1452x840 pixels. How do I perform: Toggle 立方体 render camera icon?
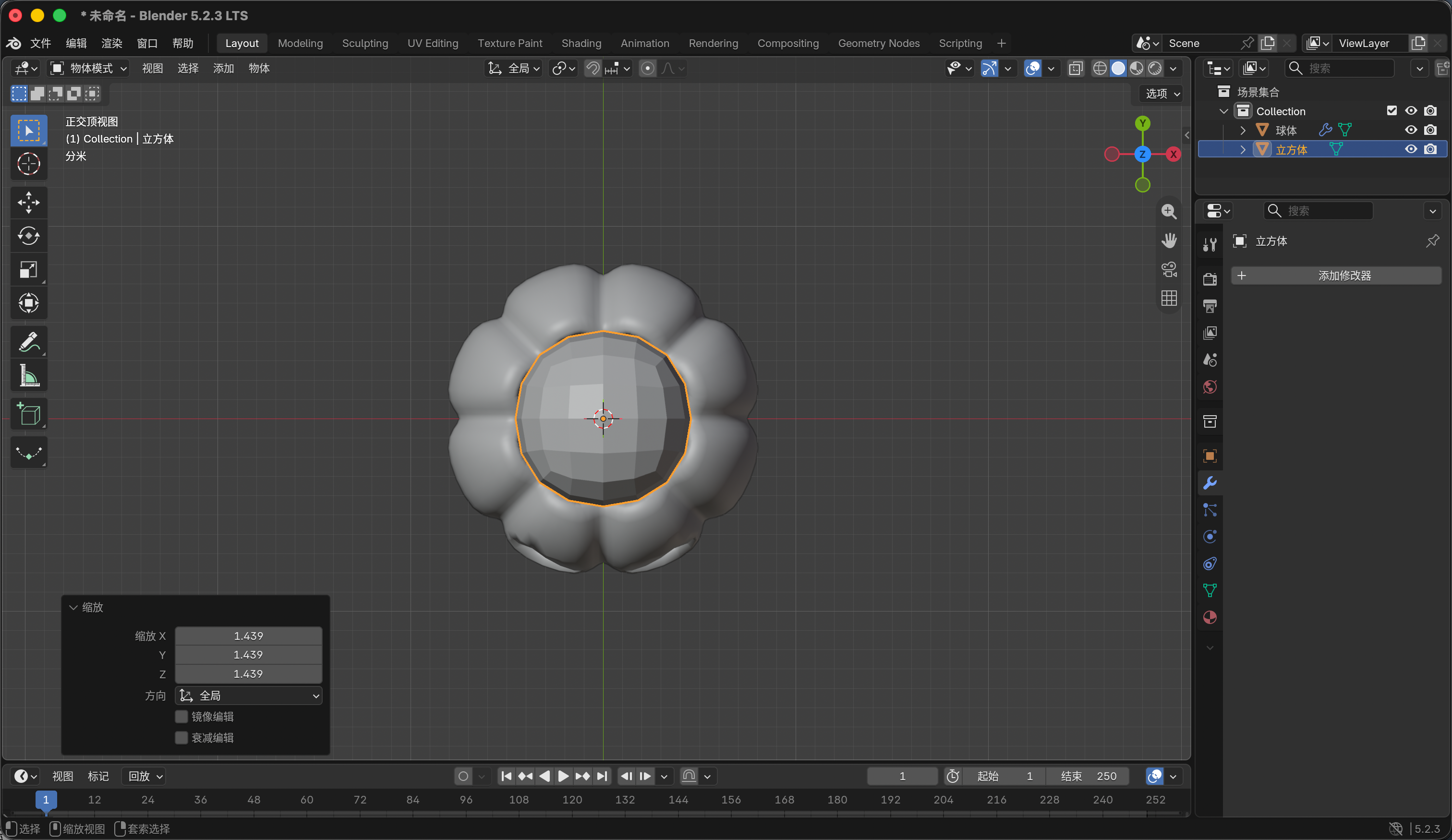tap(1431, 149)
